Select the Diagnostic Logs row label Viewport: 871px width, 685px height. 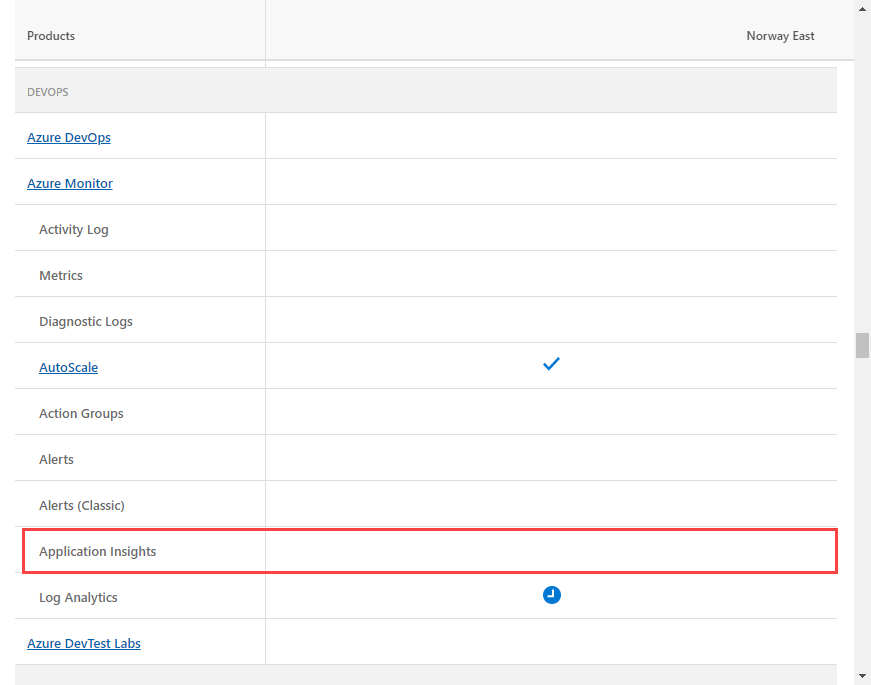[86, 322]
